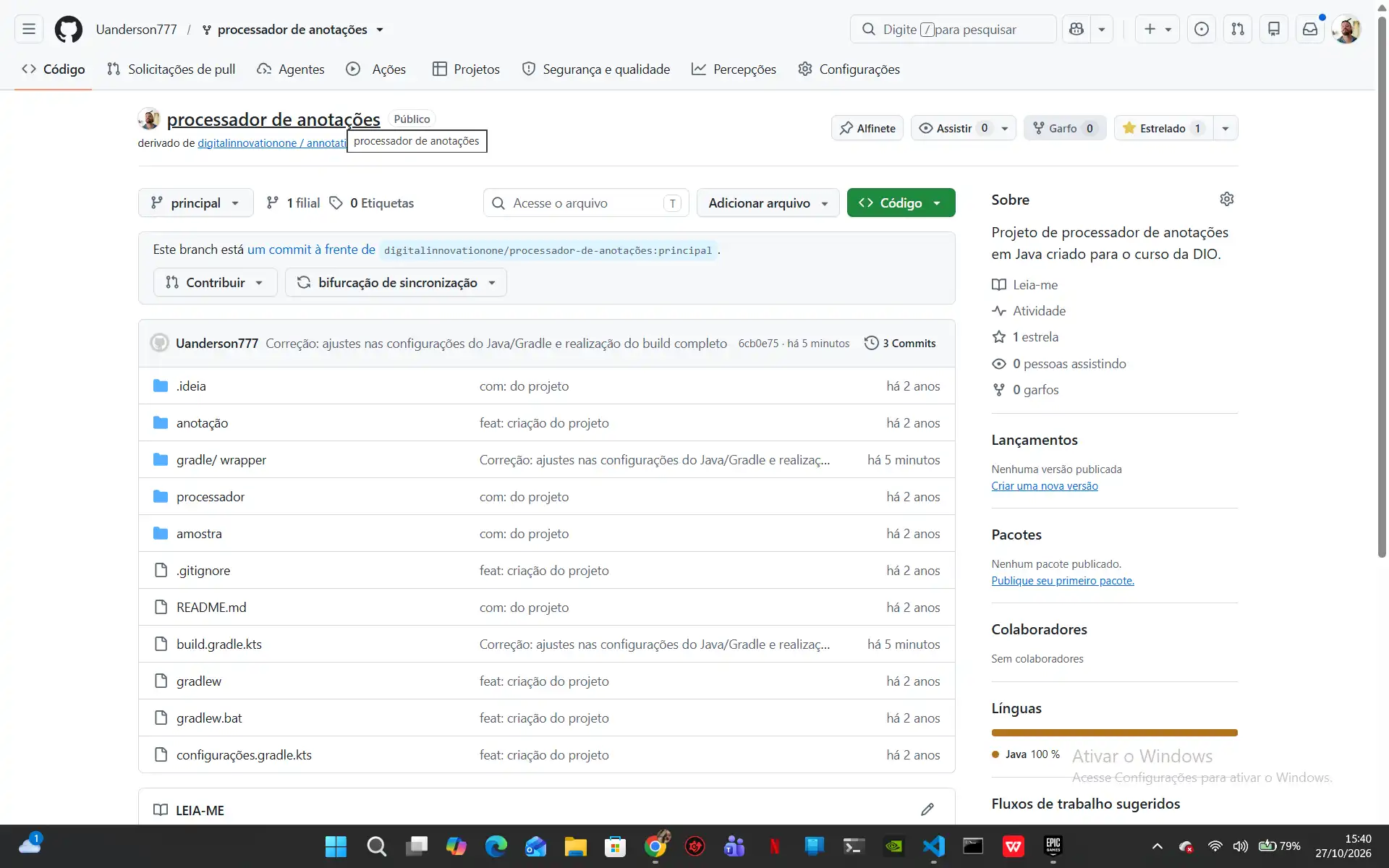Open Segurança e qualidade tab
This screenshot has height=868, width=1389.
pyautogui.click(x=596, y=69)
